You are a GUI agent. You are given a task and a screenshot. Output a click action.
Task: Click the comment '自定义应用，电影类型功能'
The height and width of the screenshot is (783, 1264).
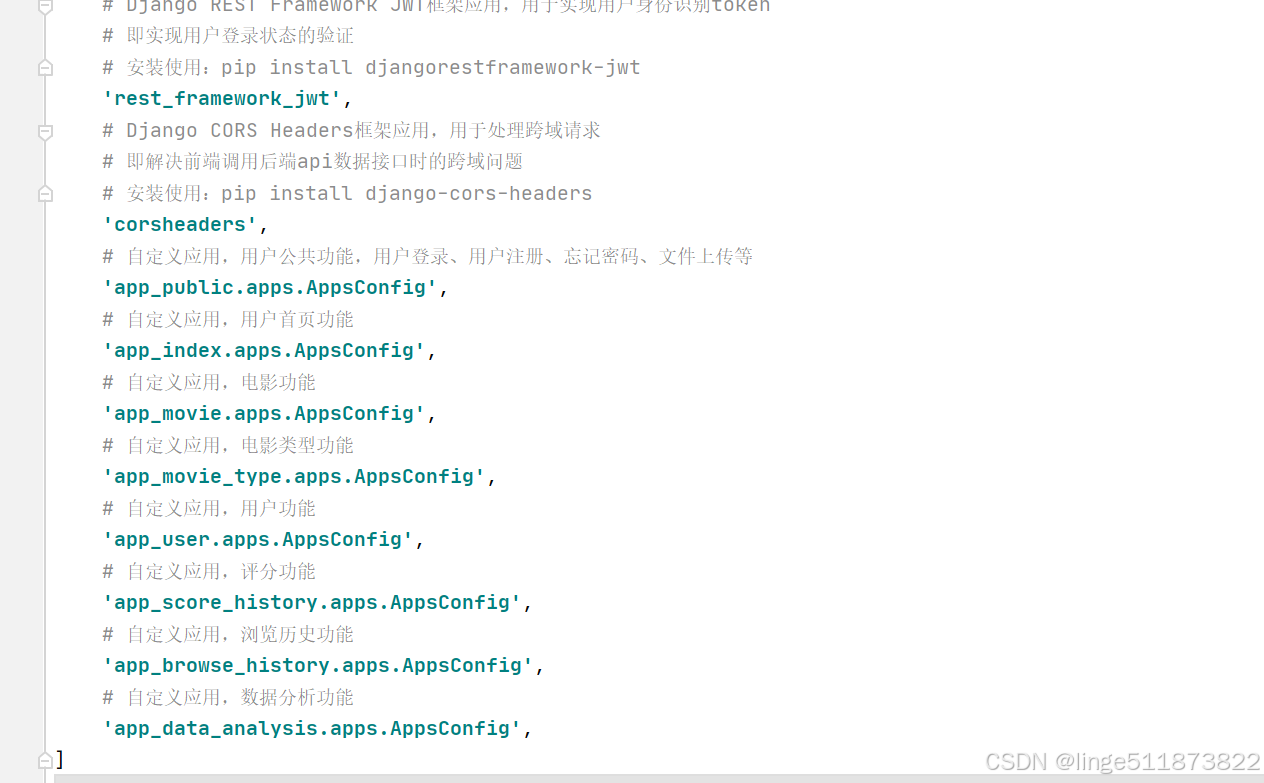pyautogui.click(x=228, y=446)
